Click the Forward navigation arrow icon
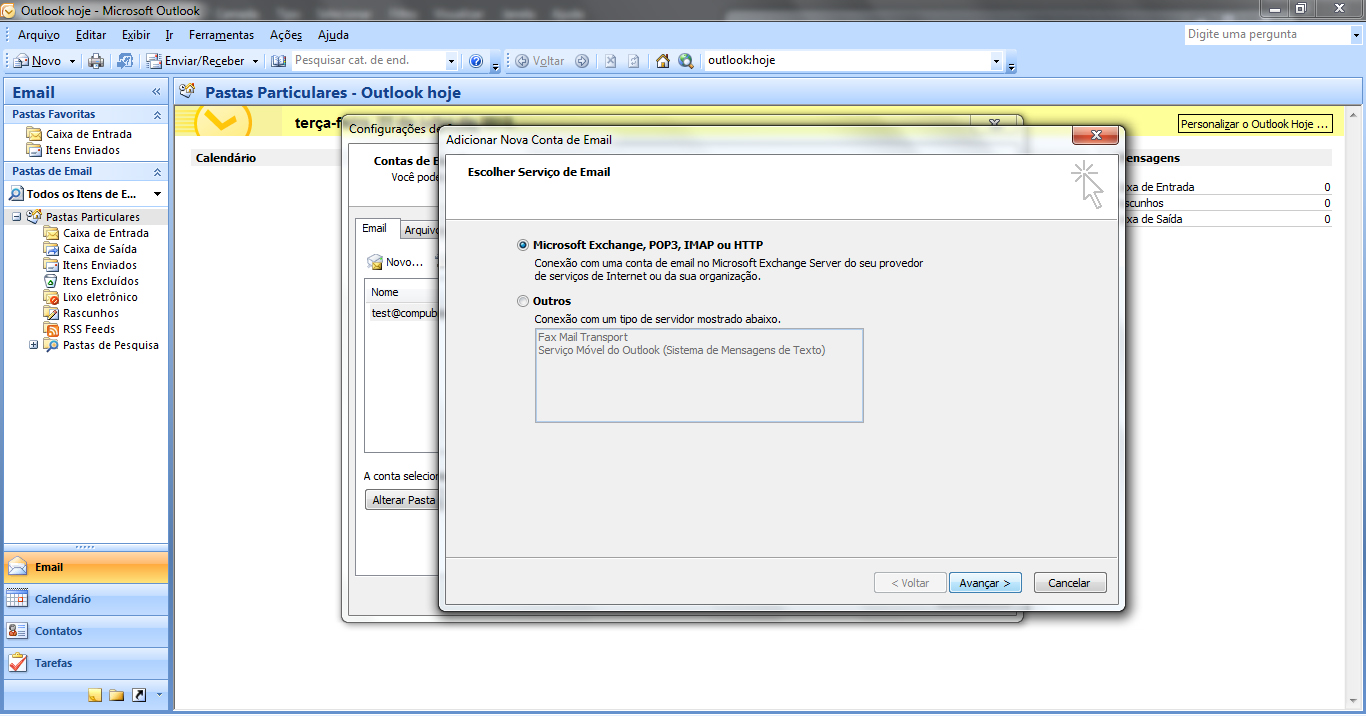The height and width of the screenshot is (716, 1366). (583, 61)
